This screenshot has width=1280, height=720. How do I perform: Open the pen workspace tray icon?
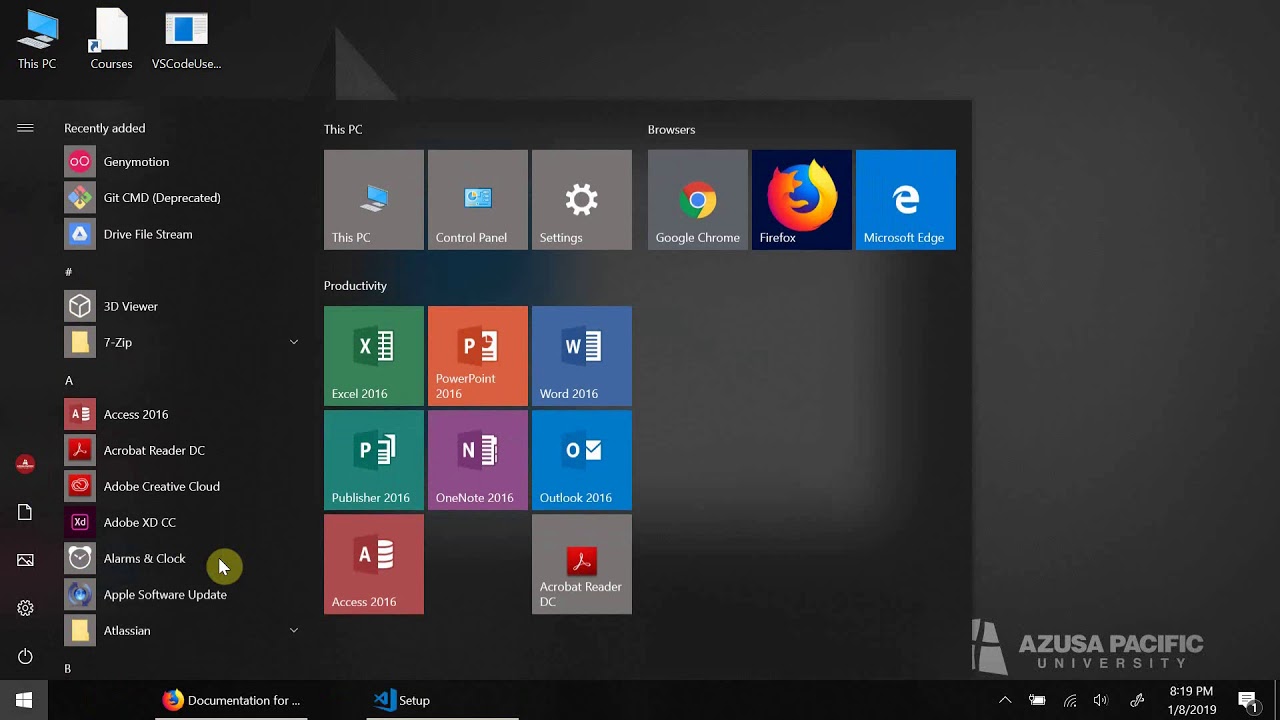coord(1137,700)
